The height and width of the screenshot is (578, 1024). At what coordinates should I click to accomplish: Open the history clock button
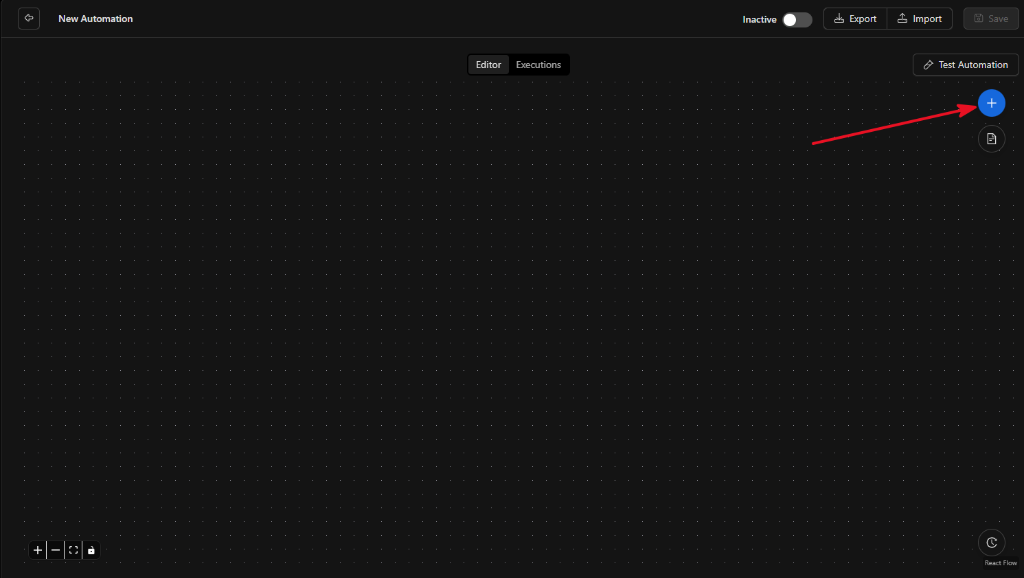coord(991,543)
